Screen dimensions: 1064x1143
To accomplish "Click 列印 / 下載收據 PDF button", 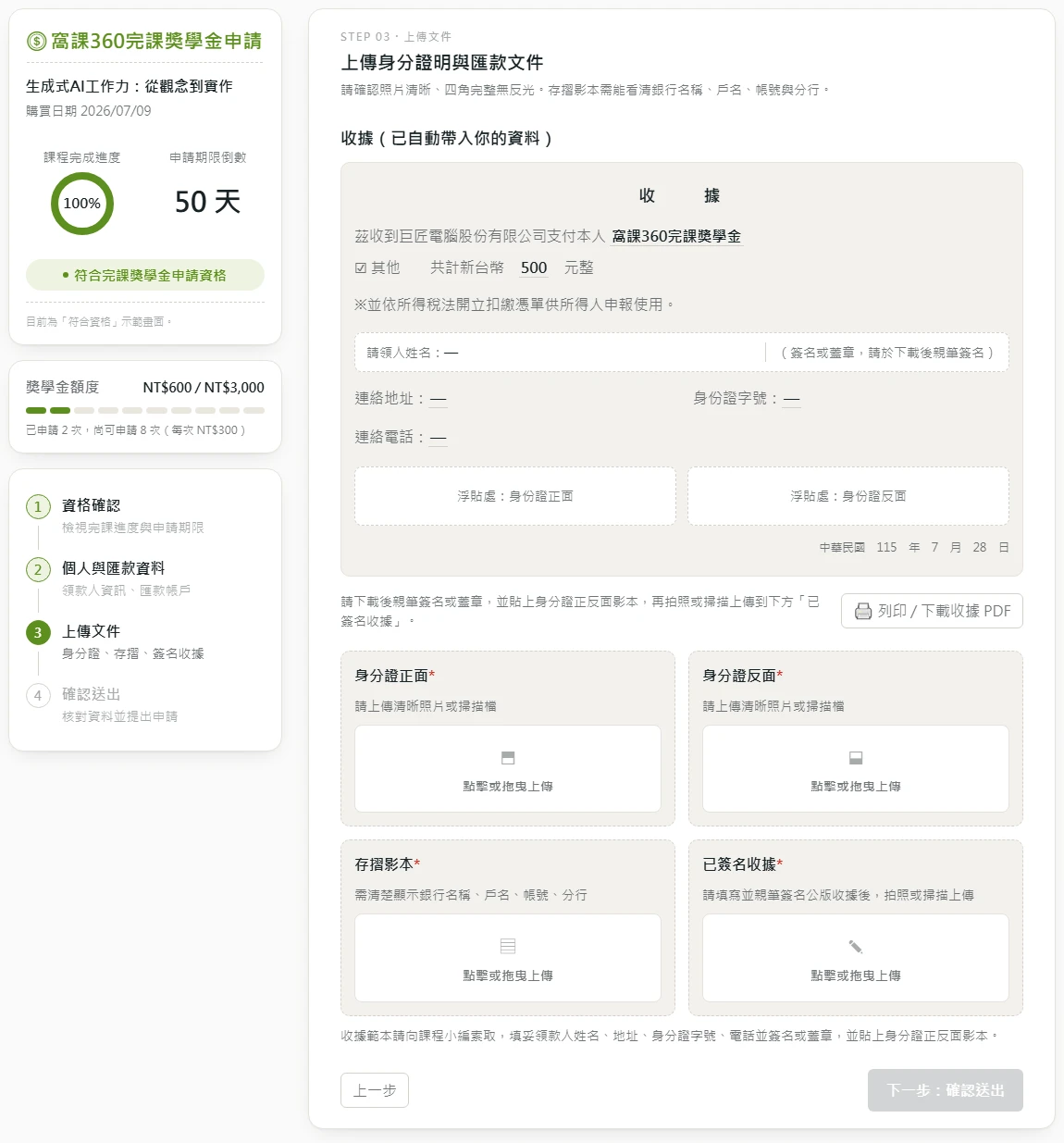I will pos(932,611).
